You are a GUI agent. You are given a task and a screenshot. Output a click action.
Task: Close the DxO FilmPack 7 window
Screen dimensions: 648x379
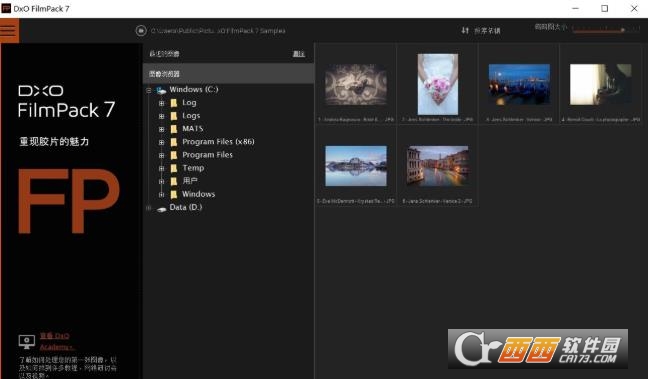coord(634,8)
